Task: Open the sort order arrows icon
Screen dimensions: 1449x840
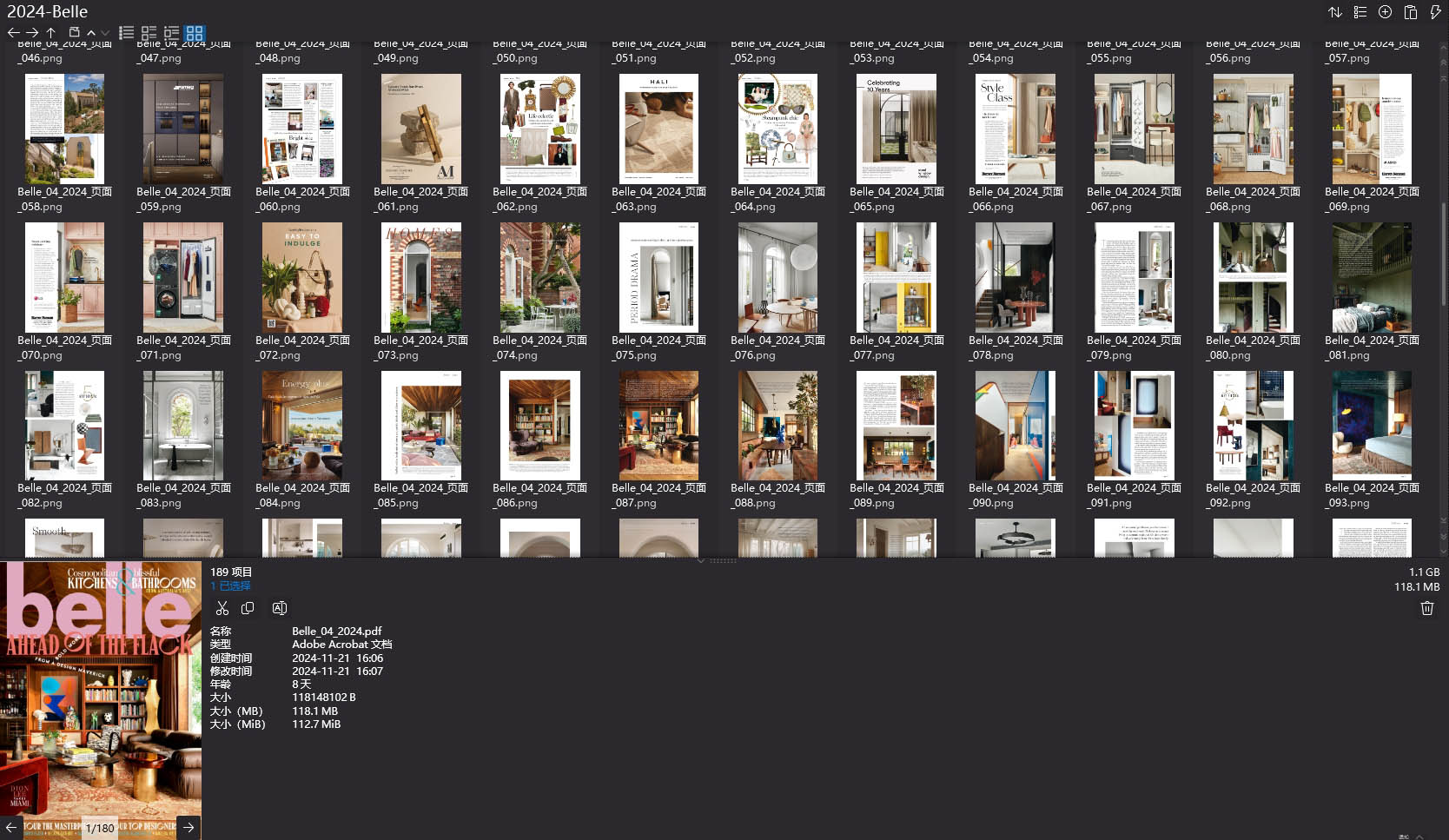Action: point(1335,12)
